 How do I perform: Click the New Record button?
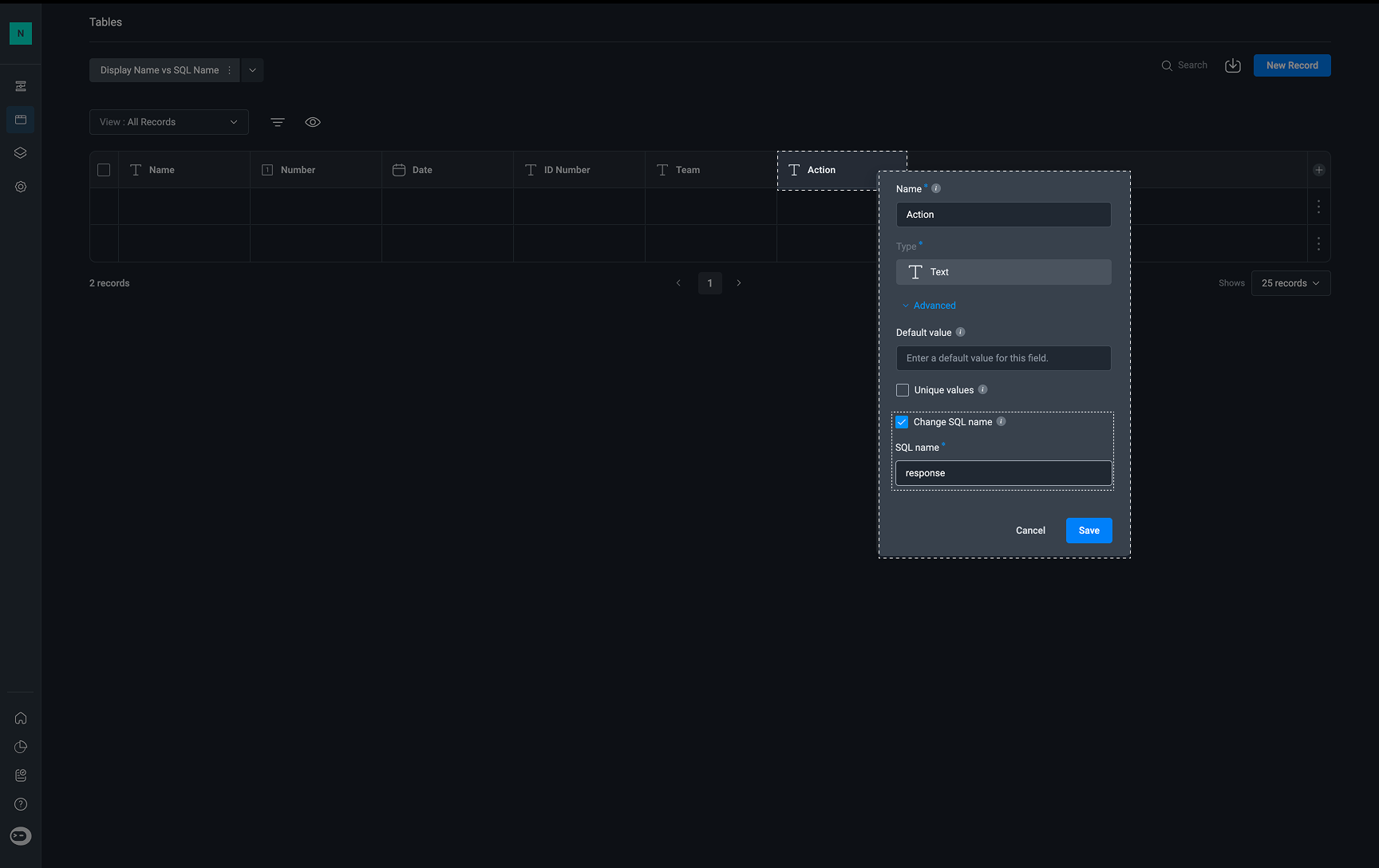[1292, 65]
